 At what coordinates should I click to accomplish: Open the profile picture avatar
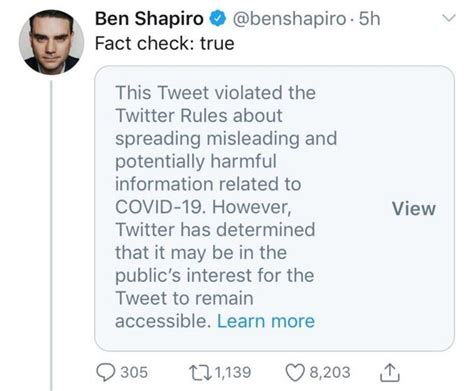click(51, 42)
